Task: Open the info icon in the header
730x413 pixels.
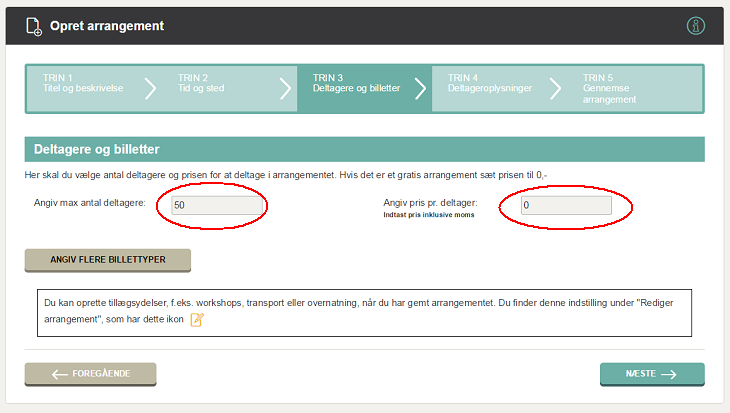Action: [696, 26]
